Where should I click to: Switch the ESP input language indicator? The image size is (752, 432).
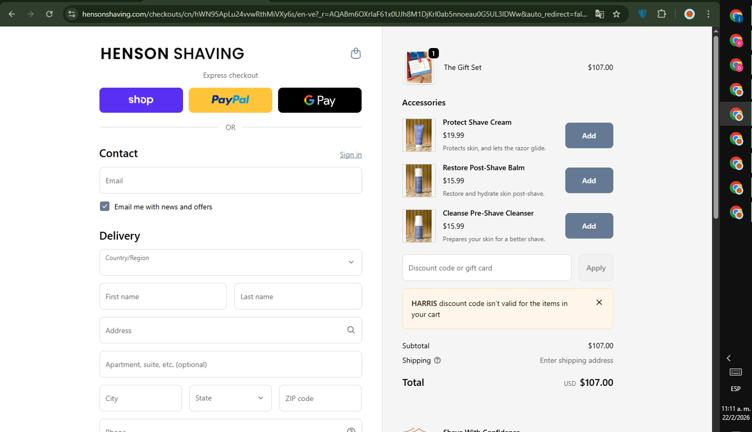(x=736, y=388)
